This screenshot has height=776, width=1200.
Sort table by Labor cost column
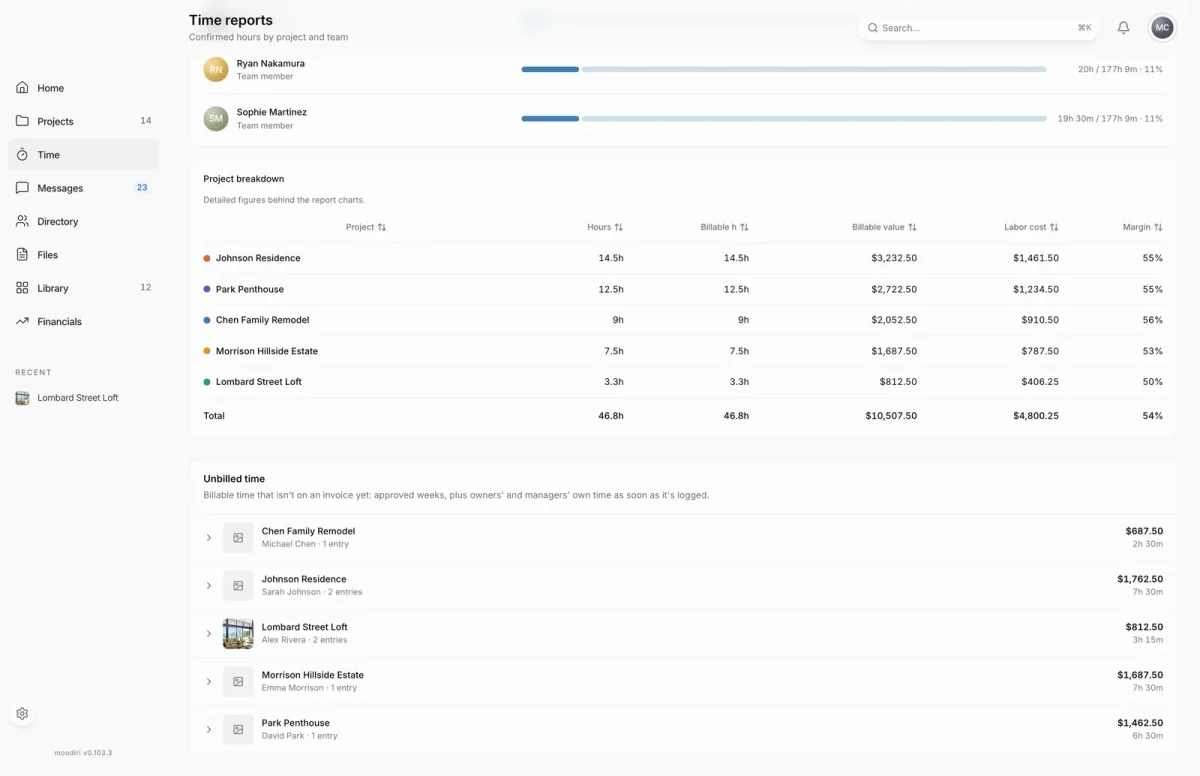point(1031,227)
